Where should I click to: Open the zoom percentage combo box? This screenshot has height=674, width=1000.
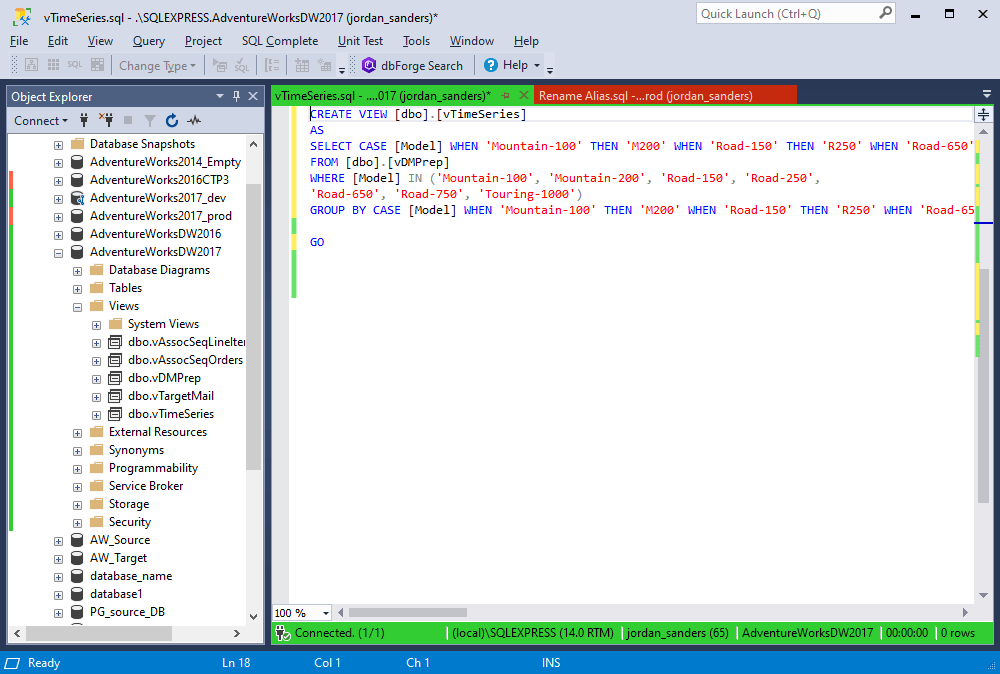coord(301,612)
